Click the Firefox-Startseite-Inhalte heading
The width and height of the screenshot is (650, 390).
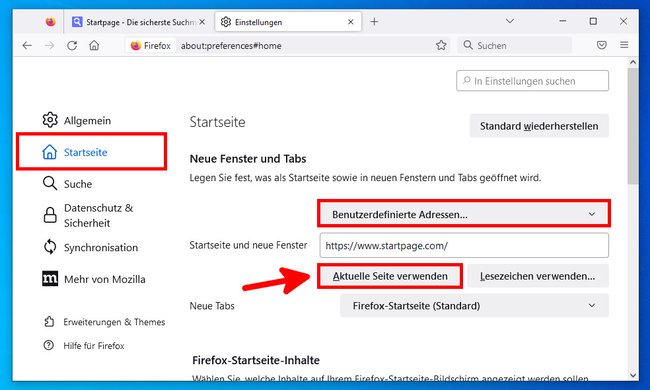[x=256, y=360]
